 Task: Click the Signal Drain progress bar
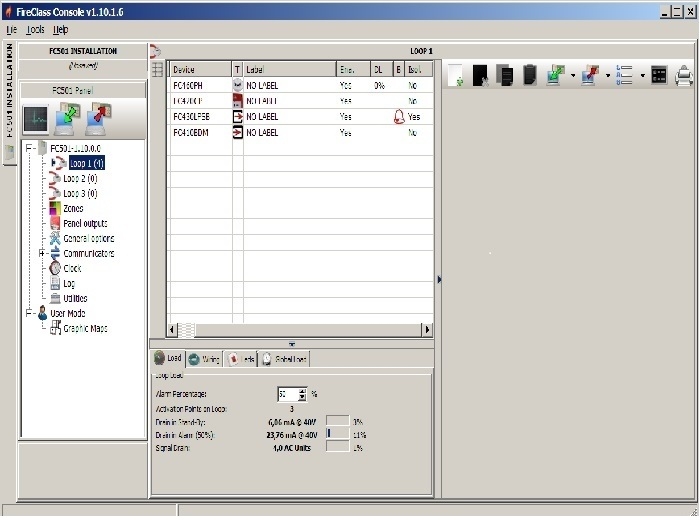(338, 447)
